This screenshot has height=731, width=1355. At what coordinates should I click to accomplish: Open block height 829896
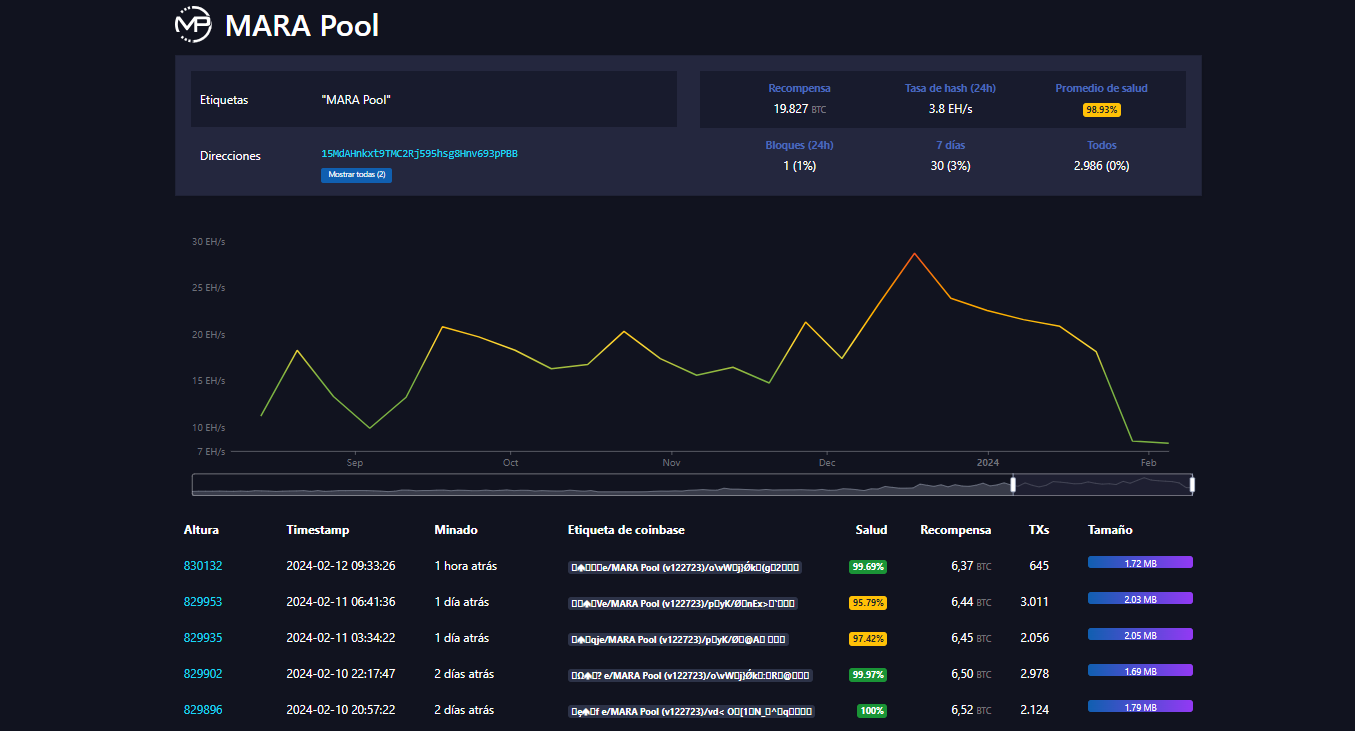(203, 710)
